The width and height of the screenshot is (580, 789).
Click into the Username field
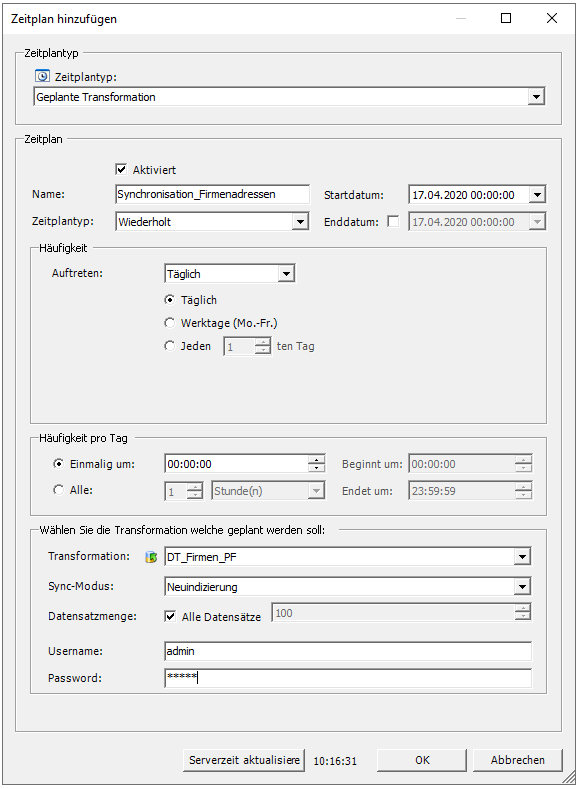coord(348,651)
